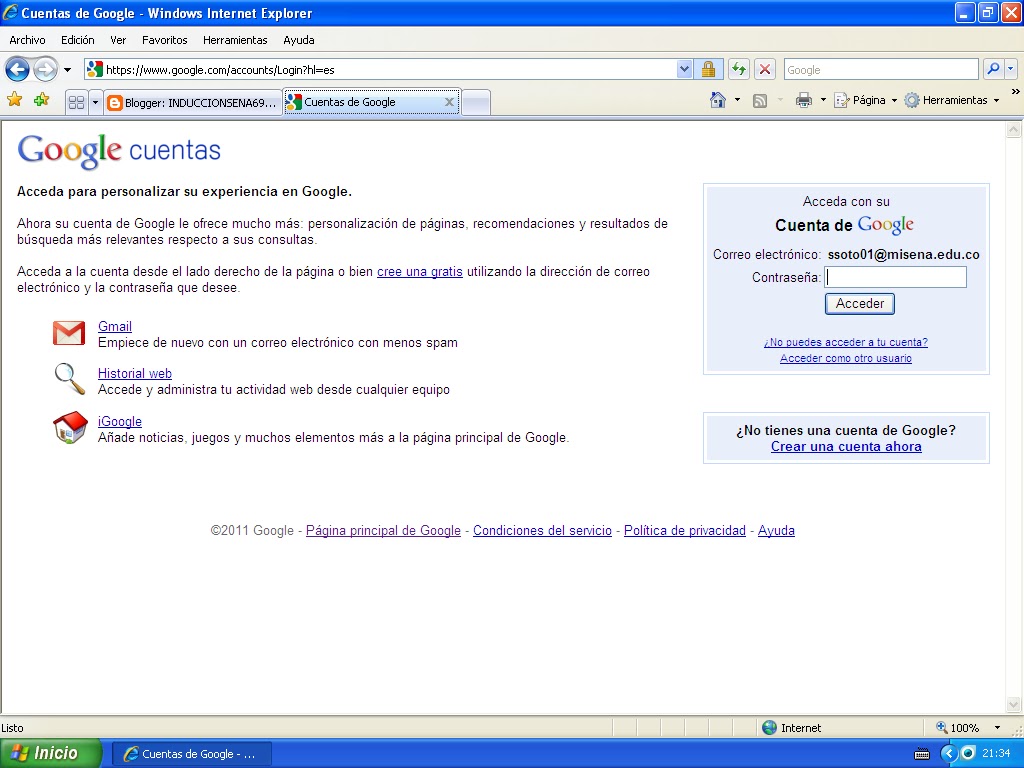The width and height of the screenshot is (1024, 768).
Task: Open the address bar history dropdown
Action: click(684, 69)
